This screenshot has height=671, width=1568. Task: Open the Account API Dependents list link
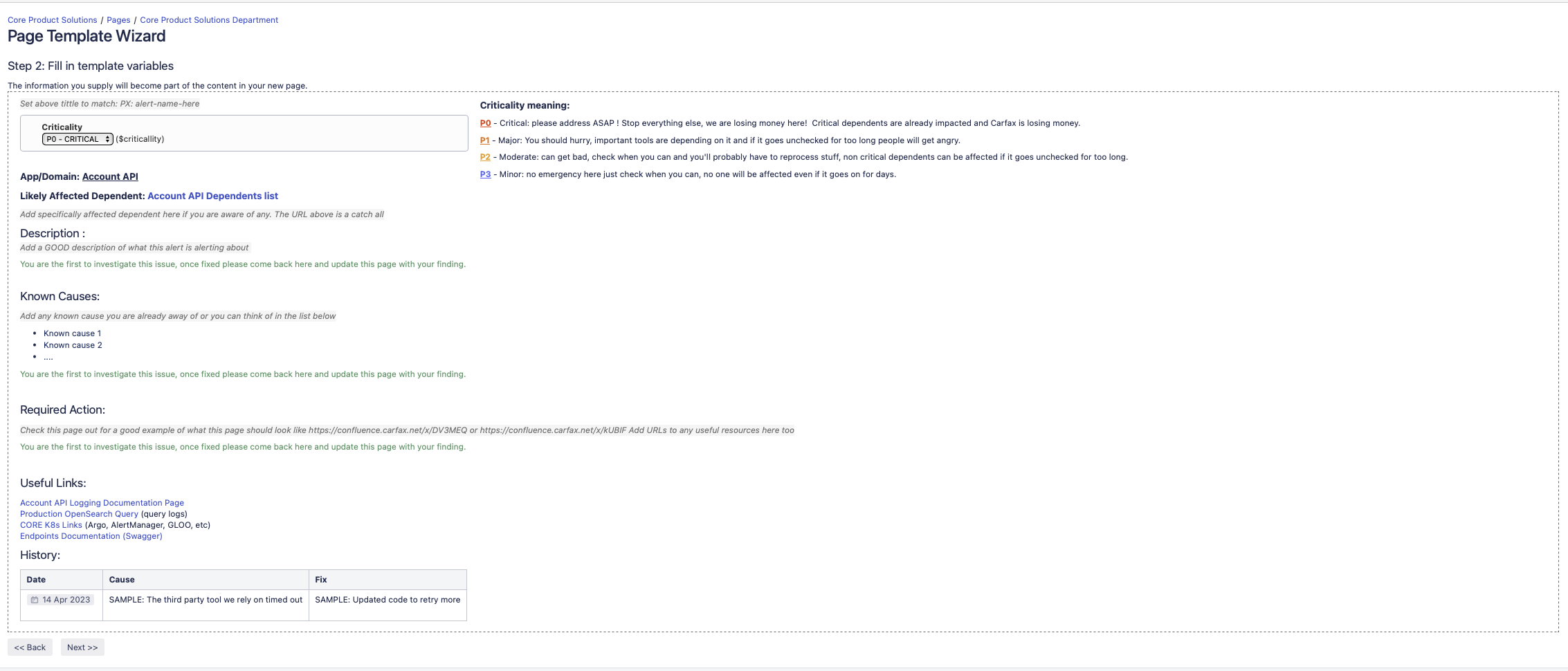[212, 196]
